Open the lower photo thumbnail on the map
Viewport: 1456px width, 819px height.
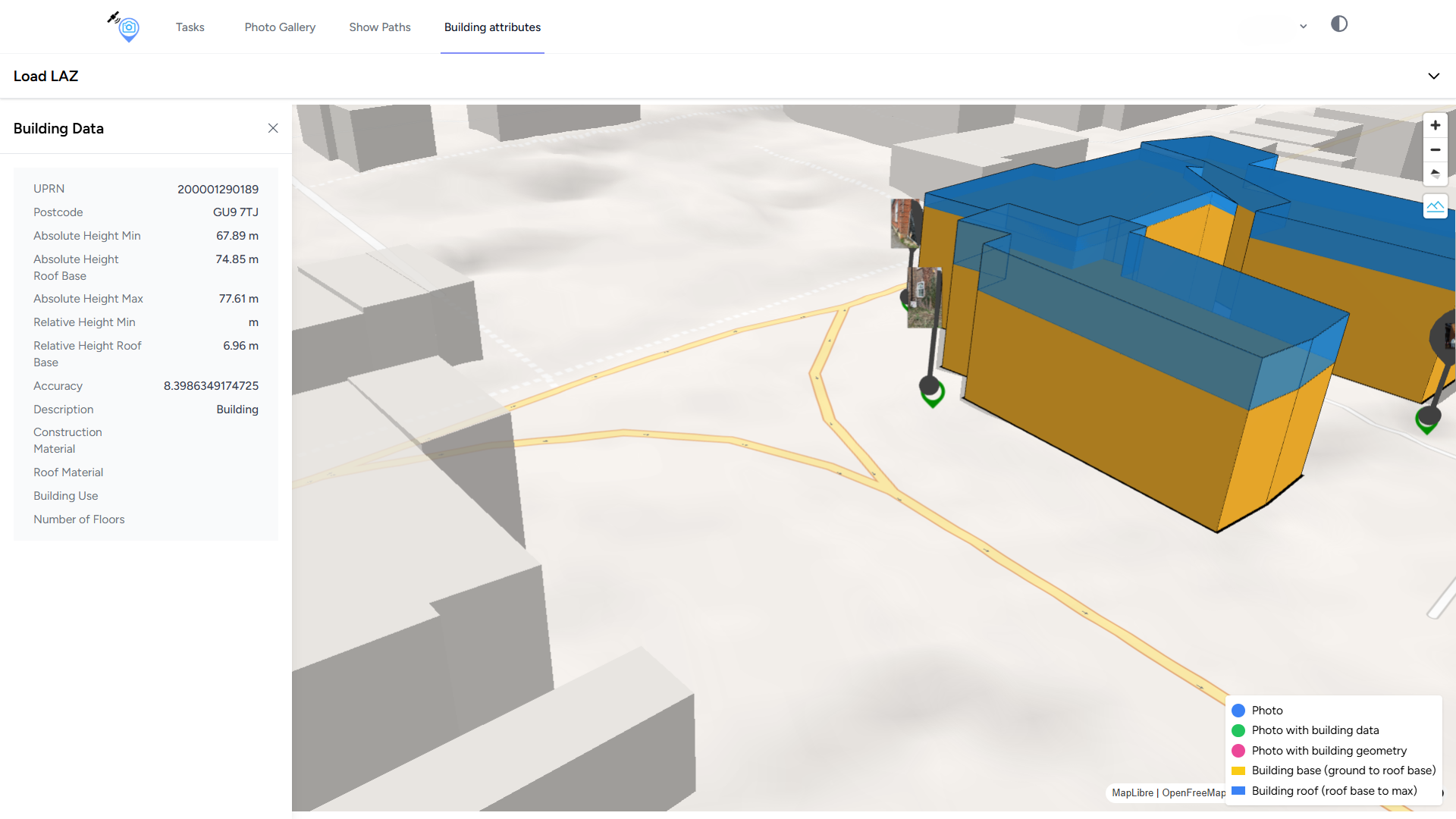click(x=924, y=297)
